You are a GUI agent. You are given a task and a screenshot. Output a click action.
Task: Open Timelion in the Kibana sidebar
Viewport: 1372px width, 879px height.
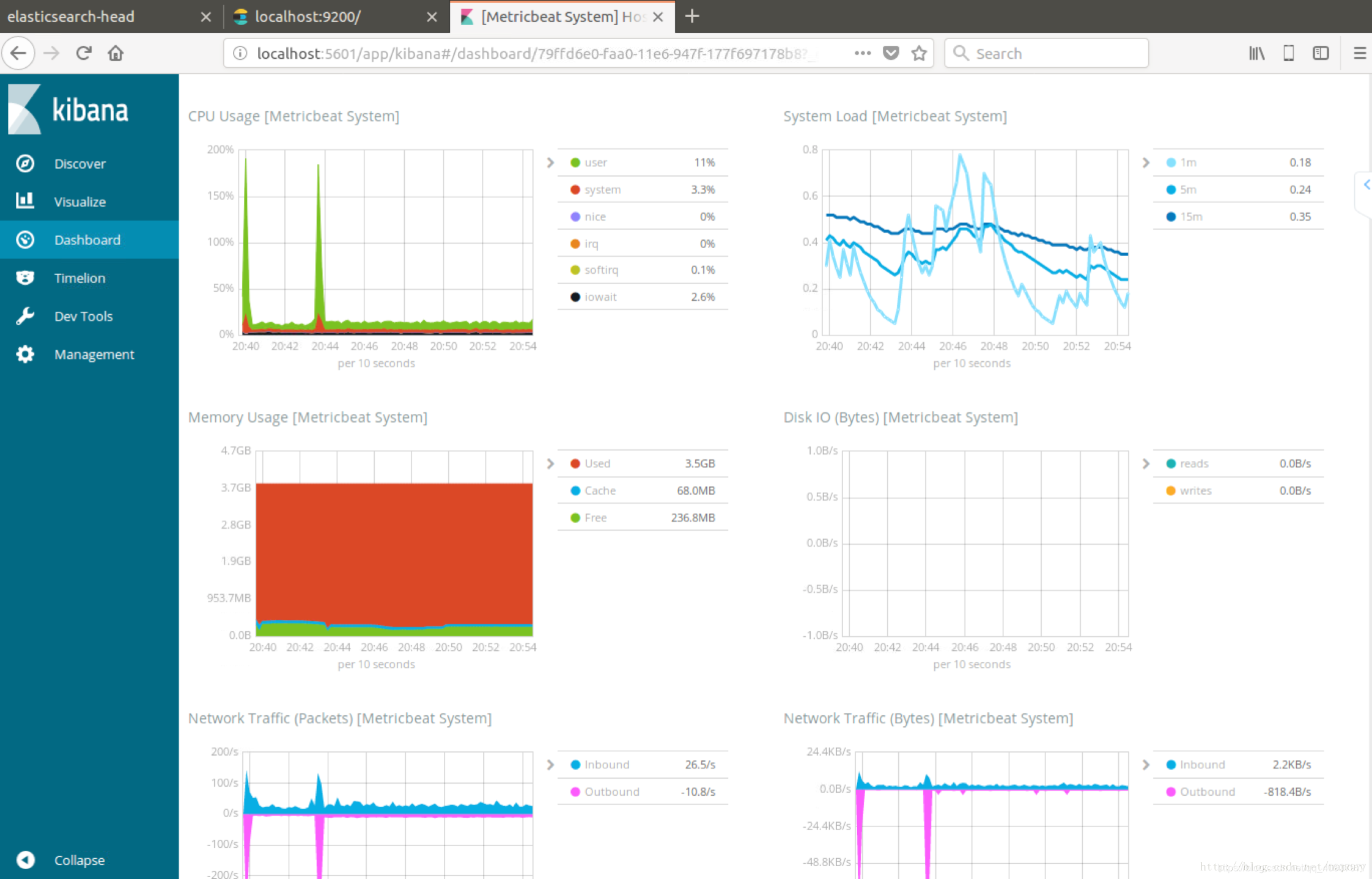coord(89,278)
